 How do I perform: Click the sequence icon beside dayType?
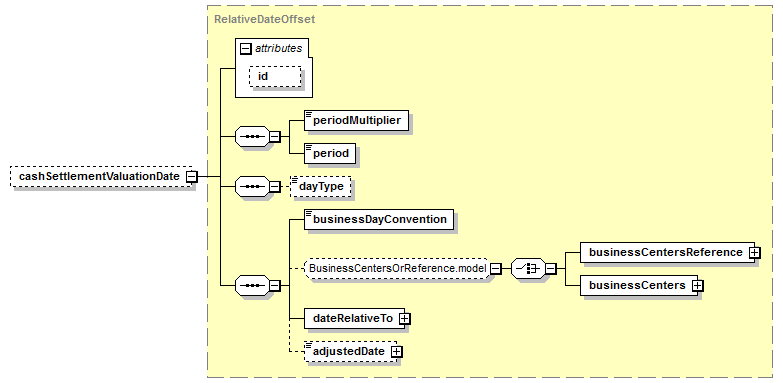click(x=252, y=186)
